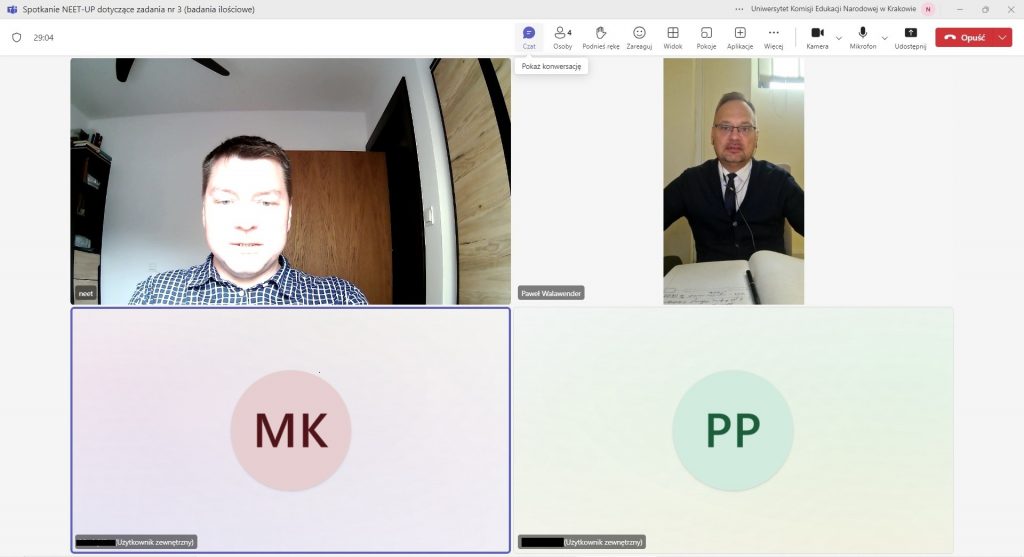This screenshot has height=557, width=1024.
Task: Open Pokoje breakout rooms
Action: [x=706, y=37]
